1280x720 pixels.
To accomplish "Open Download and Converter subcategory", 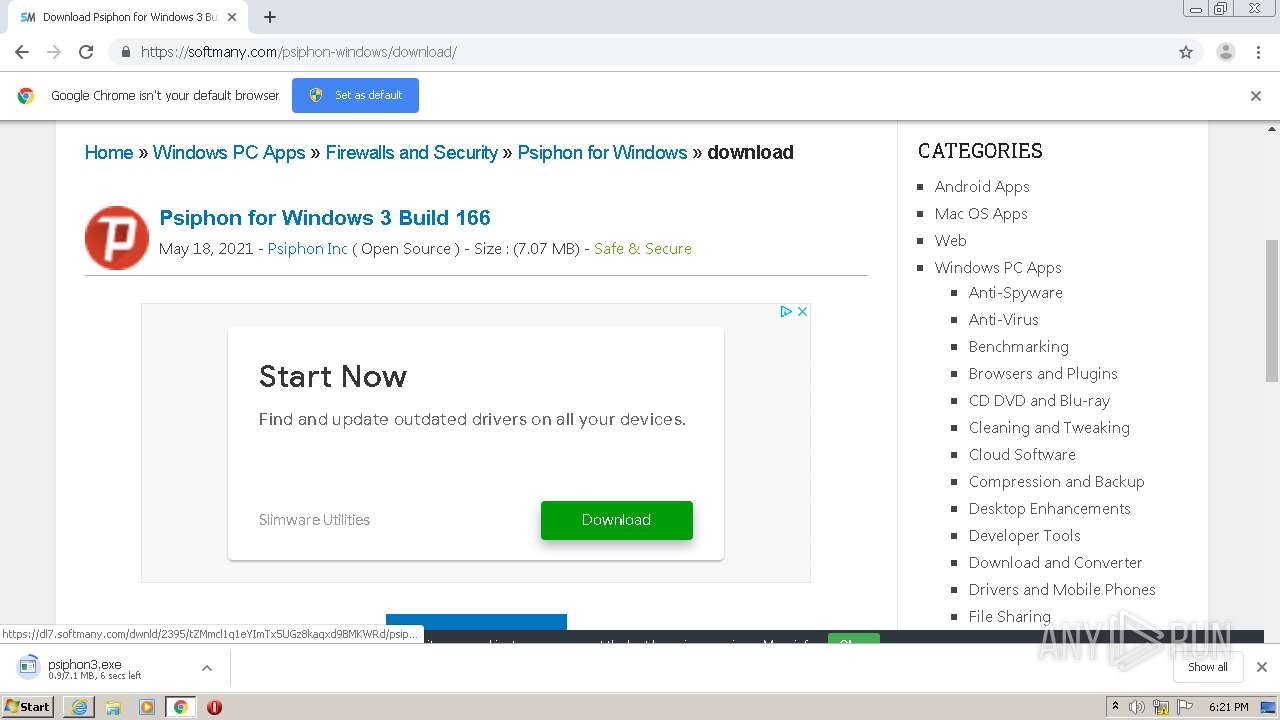I will (x=1056, y=563).
